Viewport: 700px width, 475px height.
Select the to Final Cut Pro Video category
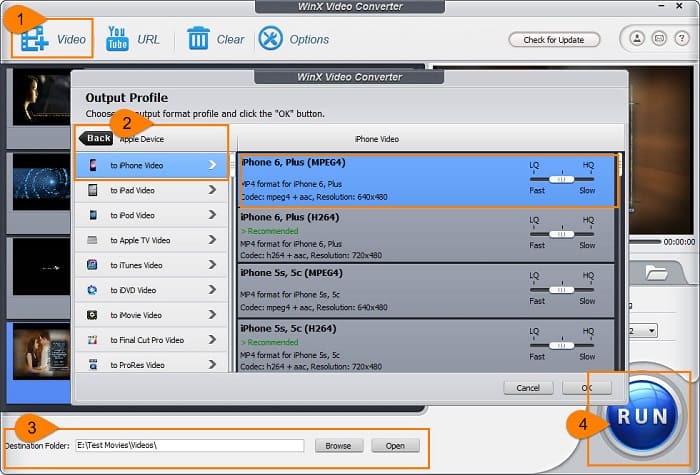(x=152, y=340)
